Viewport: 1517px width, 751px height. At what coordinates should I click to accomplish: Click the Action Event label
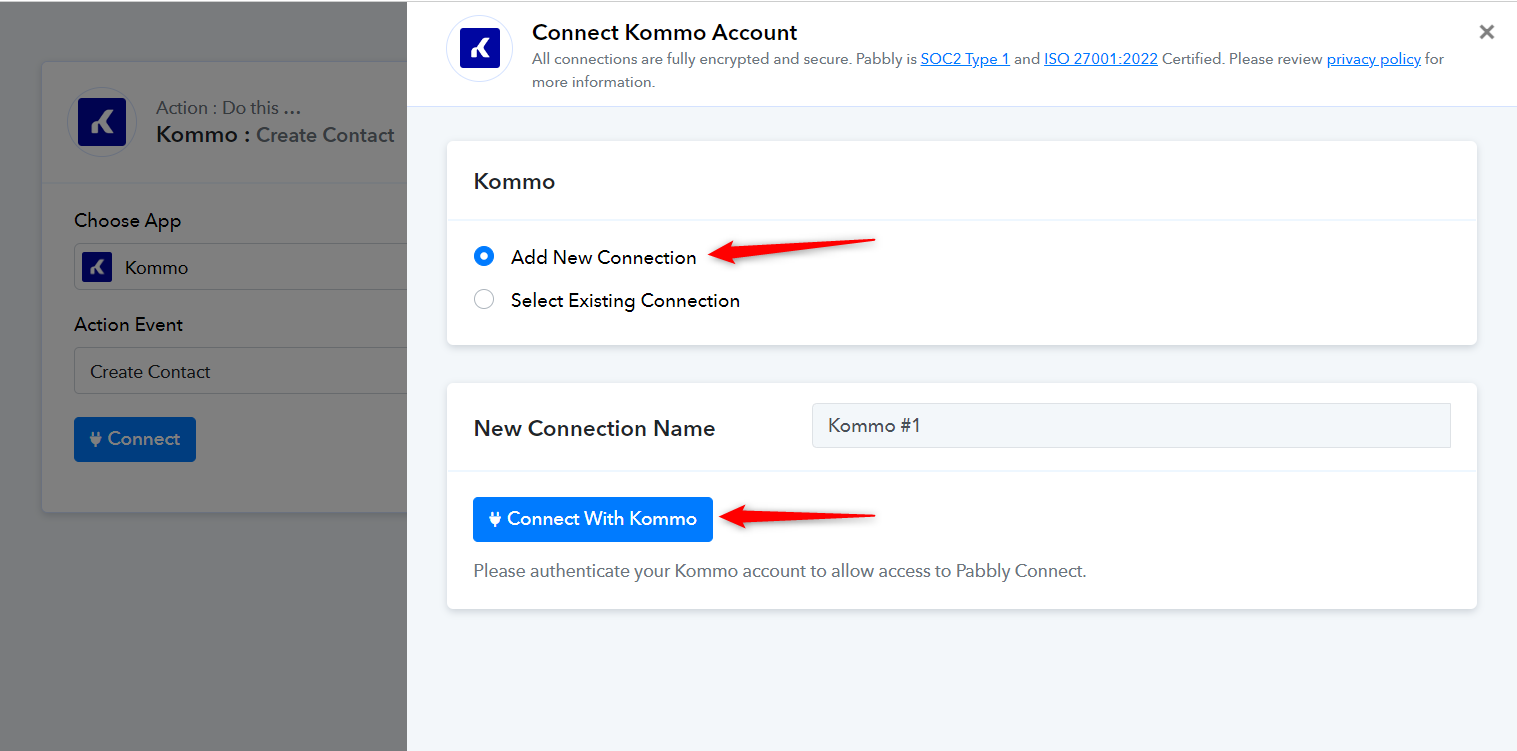click(x=129, y=325)
